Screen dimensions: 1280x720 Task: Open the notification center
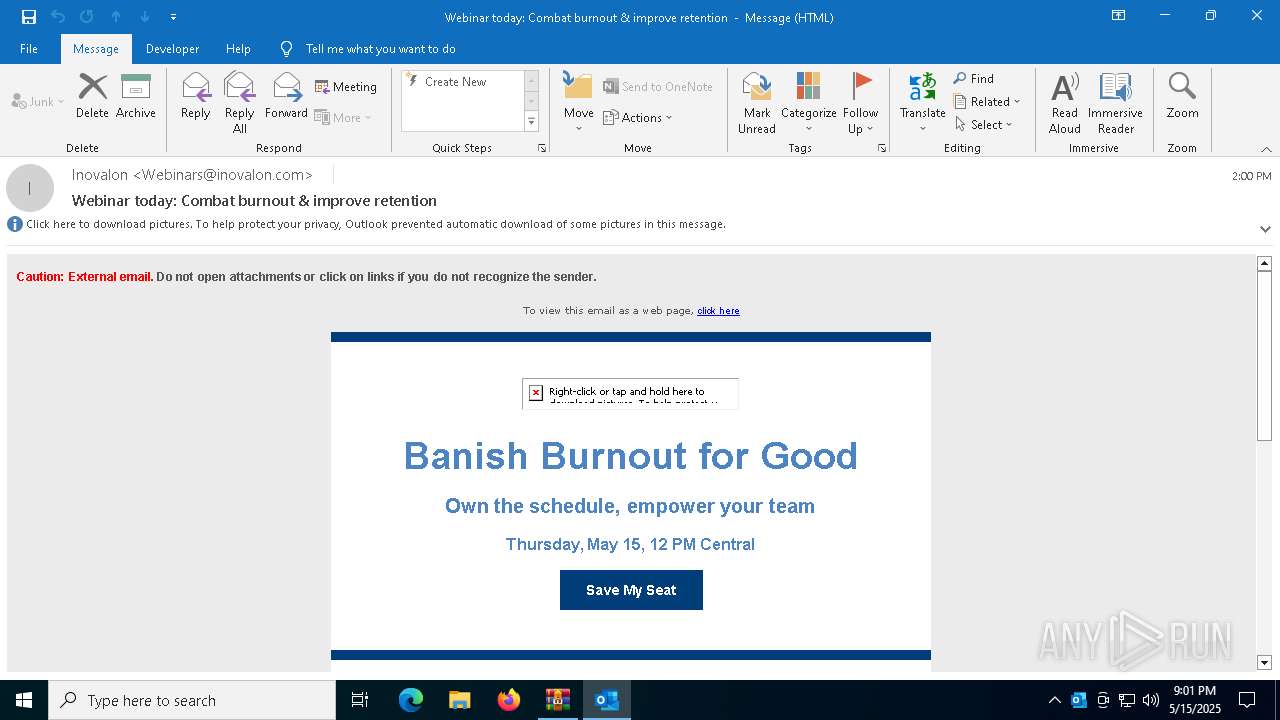tap(1247, 700)
